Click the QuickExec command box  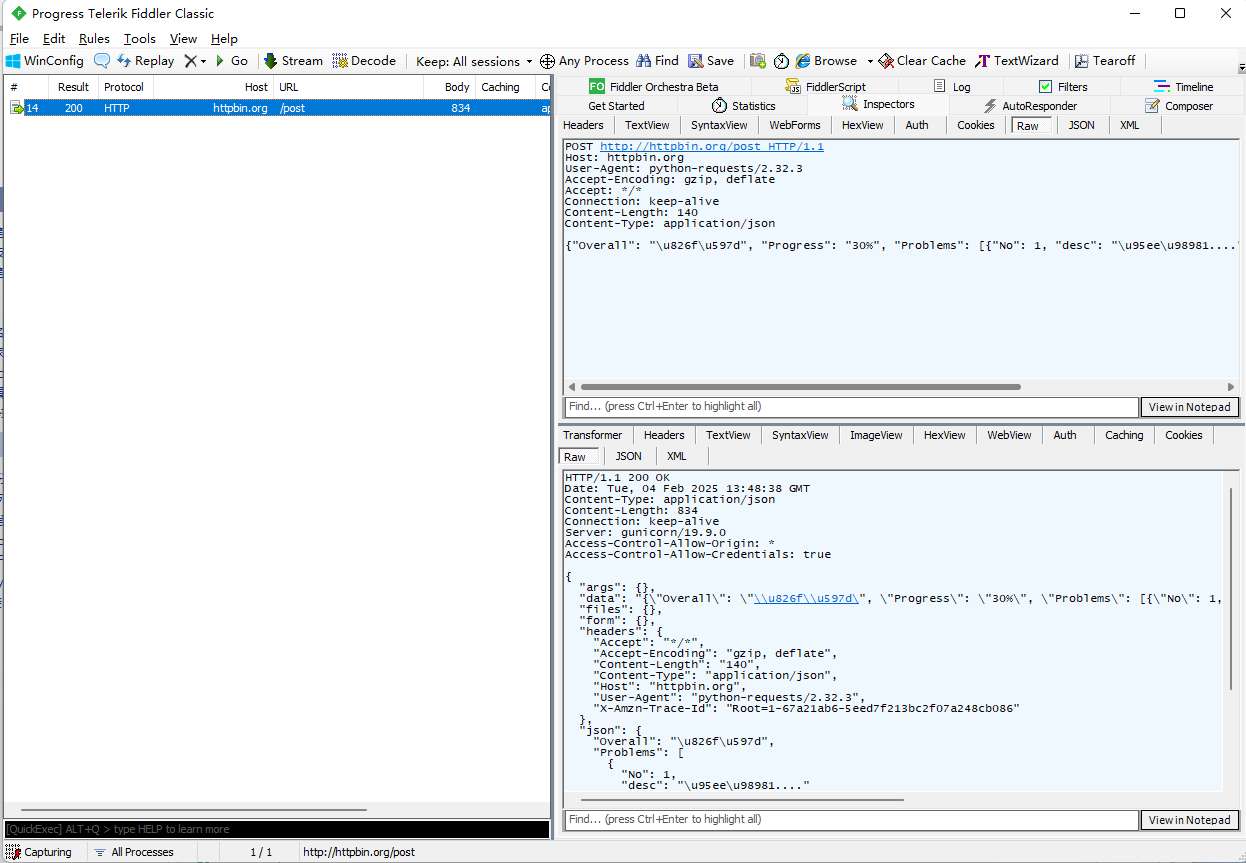tap(276, 829)
